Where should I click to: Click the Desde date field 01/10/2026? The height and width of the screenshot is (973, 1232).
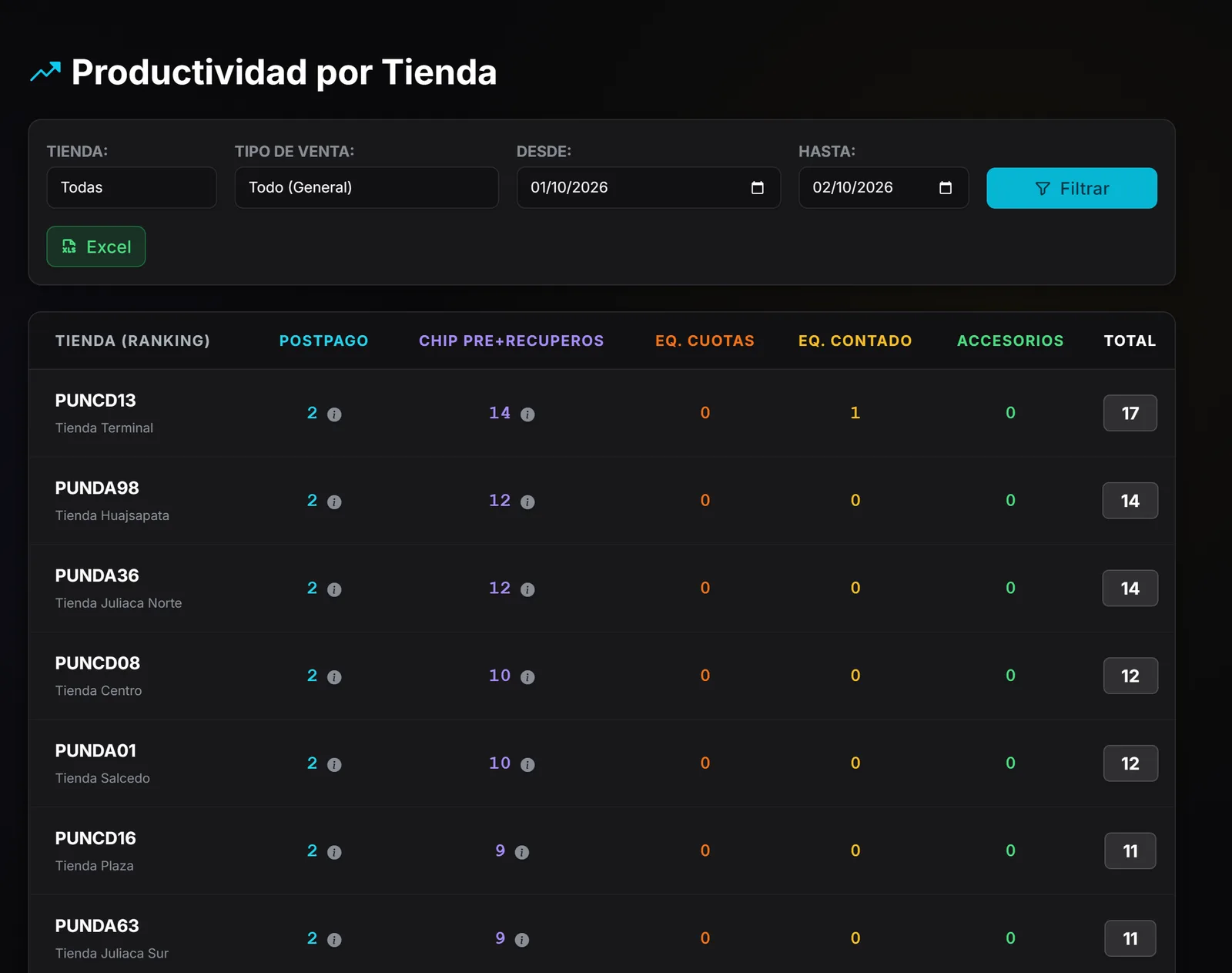648,188
